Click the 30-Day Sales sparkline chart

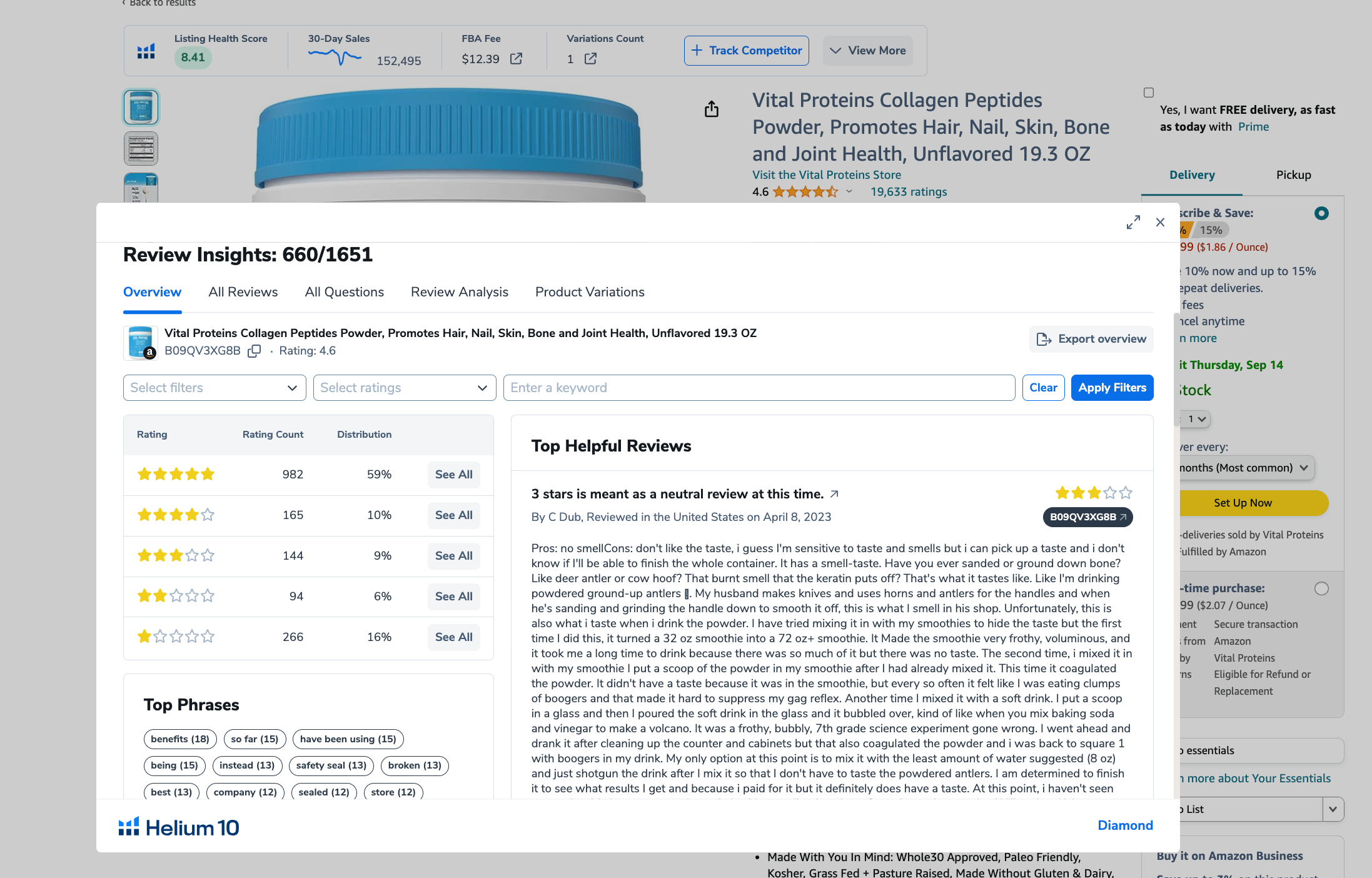click(335, 57)
